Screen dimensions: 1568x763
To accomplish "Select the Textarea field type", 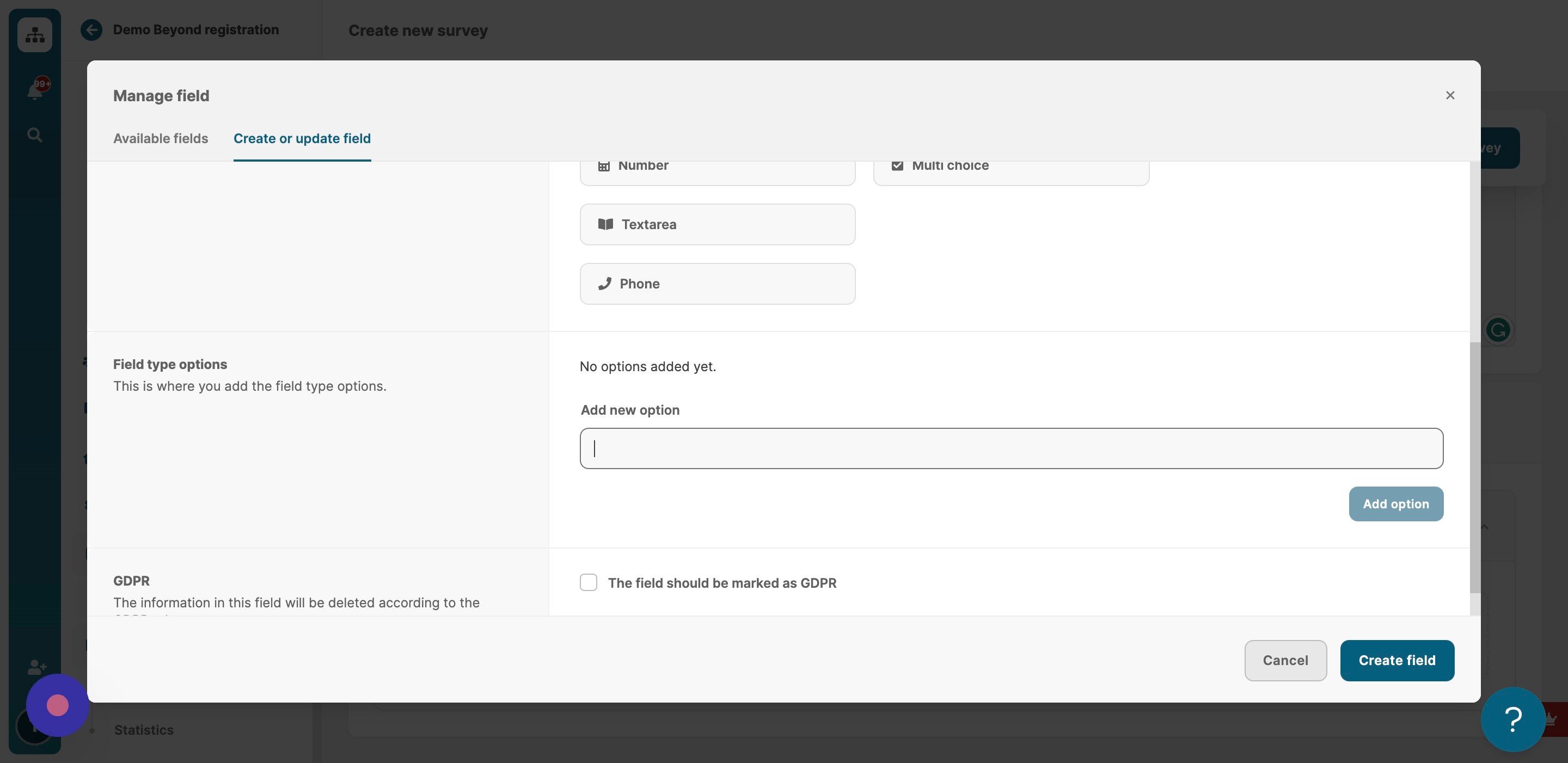I will (717, 225).
